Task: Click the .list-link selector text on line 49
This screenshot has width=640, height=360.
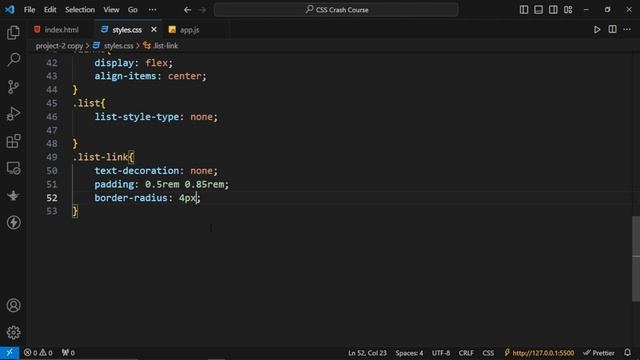Action: pos(100,157)
